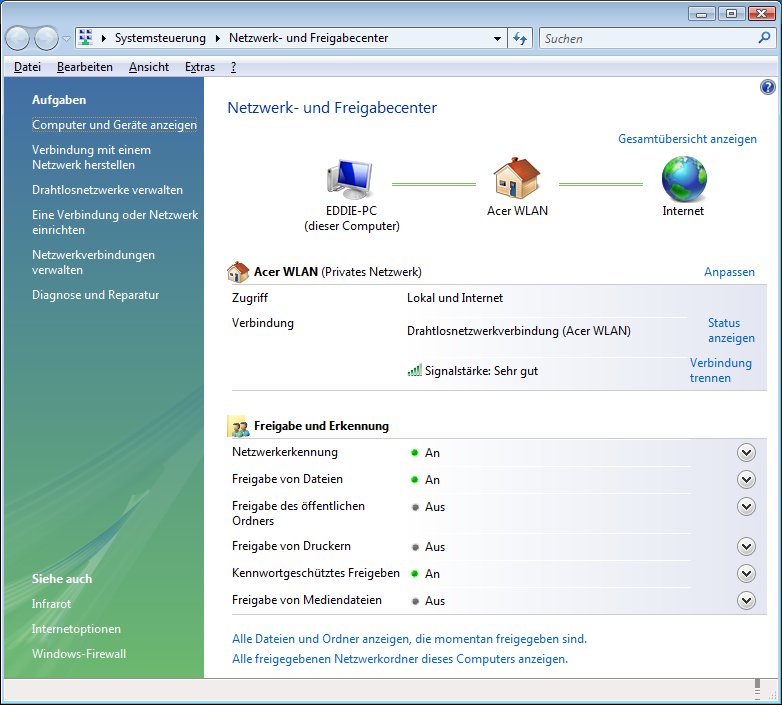Open Windows-Firewall from Siehe auch

[79, 654]
